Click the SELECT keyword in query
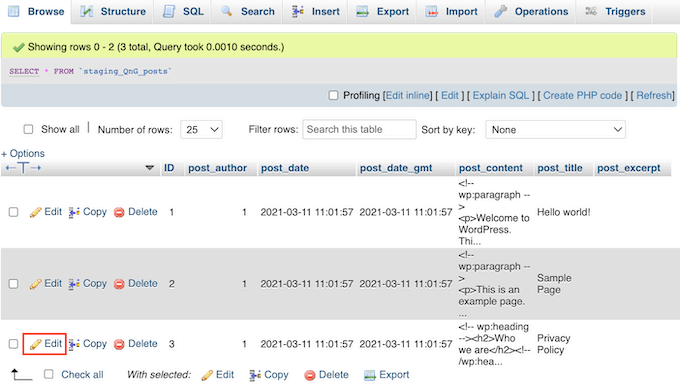The height and width of the screenshot is (384, 680). click(x=24, y=71)
